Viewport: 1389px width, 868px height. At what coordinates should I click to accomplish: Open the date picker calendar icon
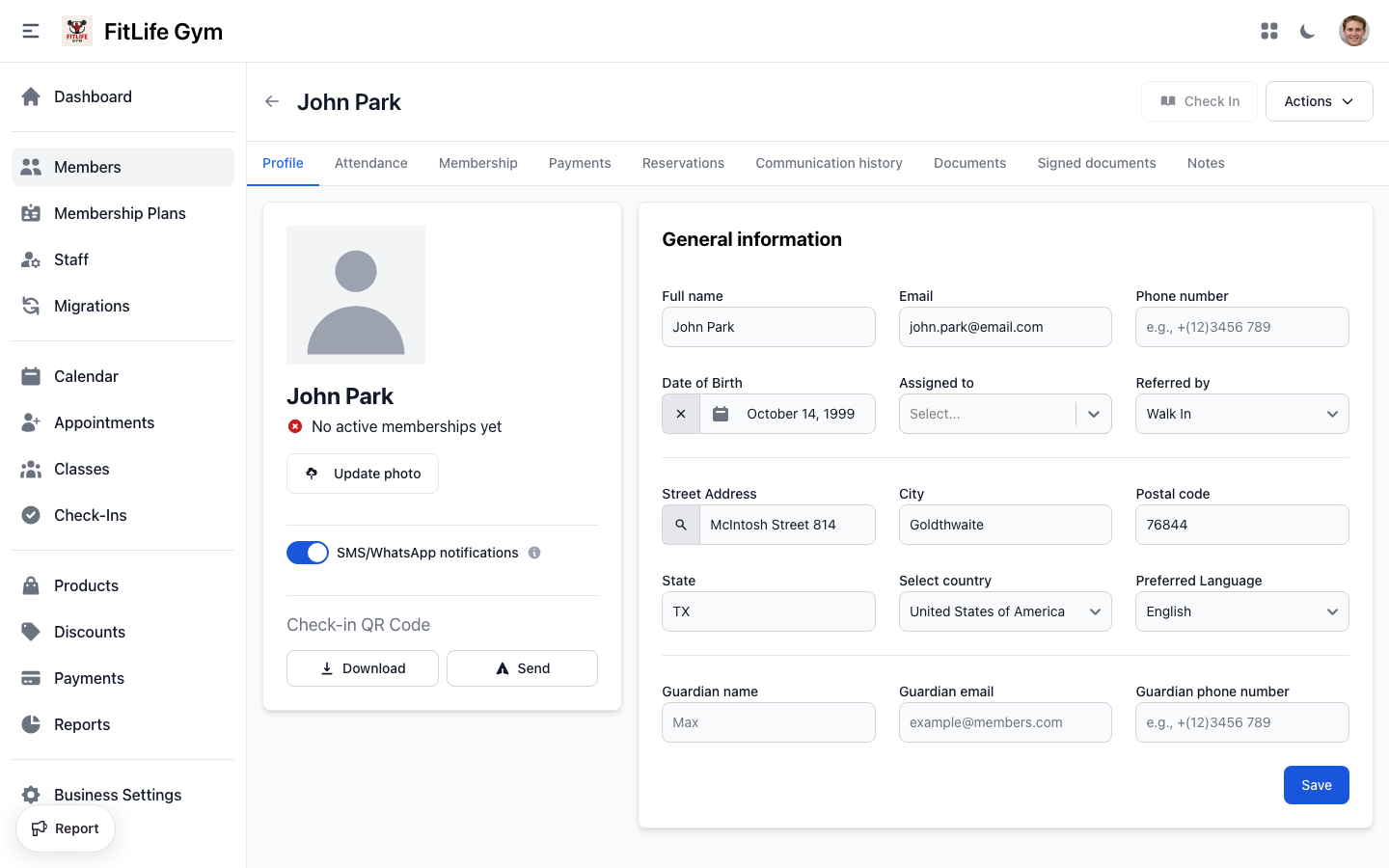720,413
